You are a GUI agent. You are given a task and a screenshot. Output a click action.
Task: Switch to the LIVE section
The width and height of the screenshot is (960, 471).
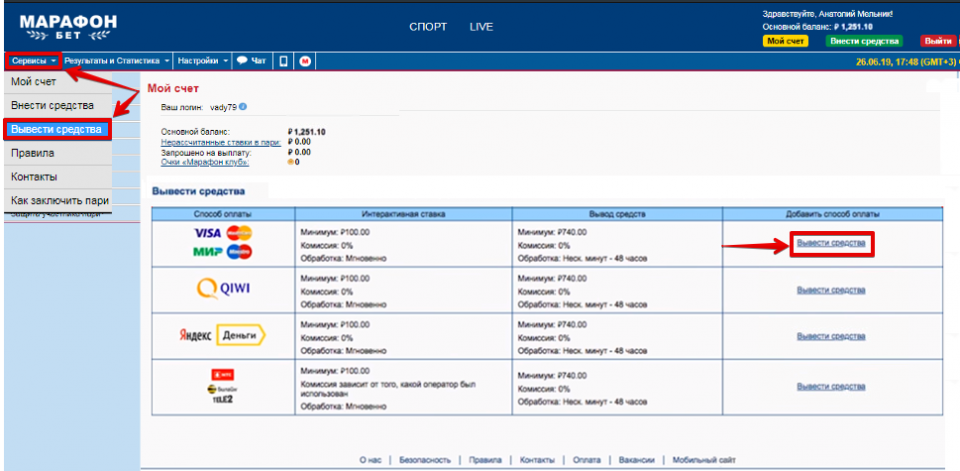point(481,27)
